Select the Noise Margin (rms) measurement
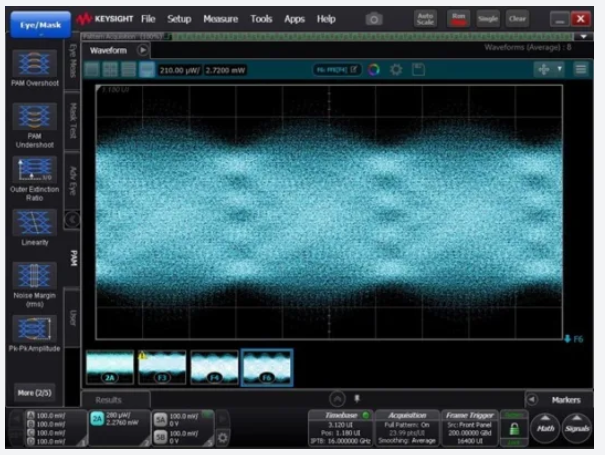Screen dimensions: 605x455 coord(35,275)
